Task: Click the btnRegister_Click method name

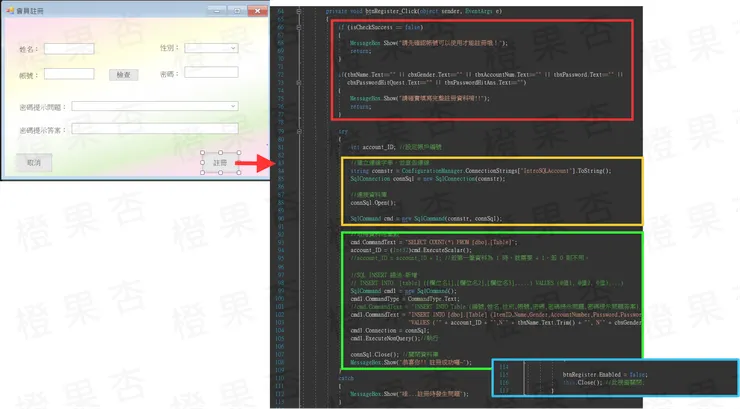Action: pos(392,11)
